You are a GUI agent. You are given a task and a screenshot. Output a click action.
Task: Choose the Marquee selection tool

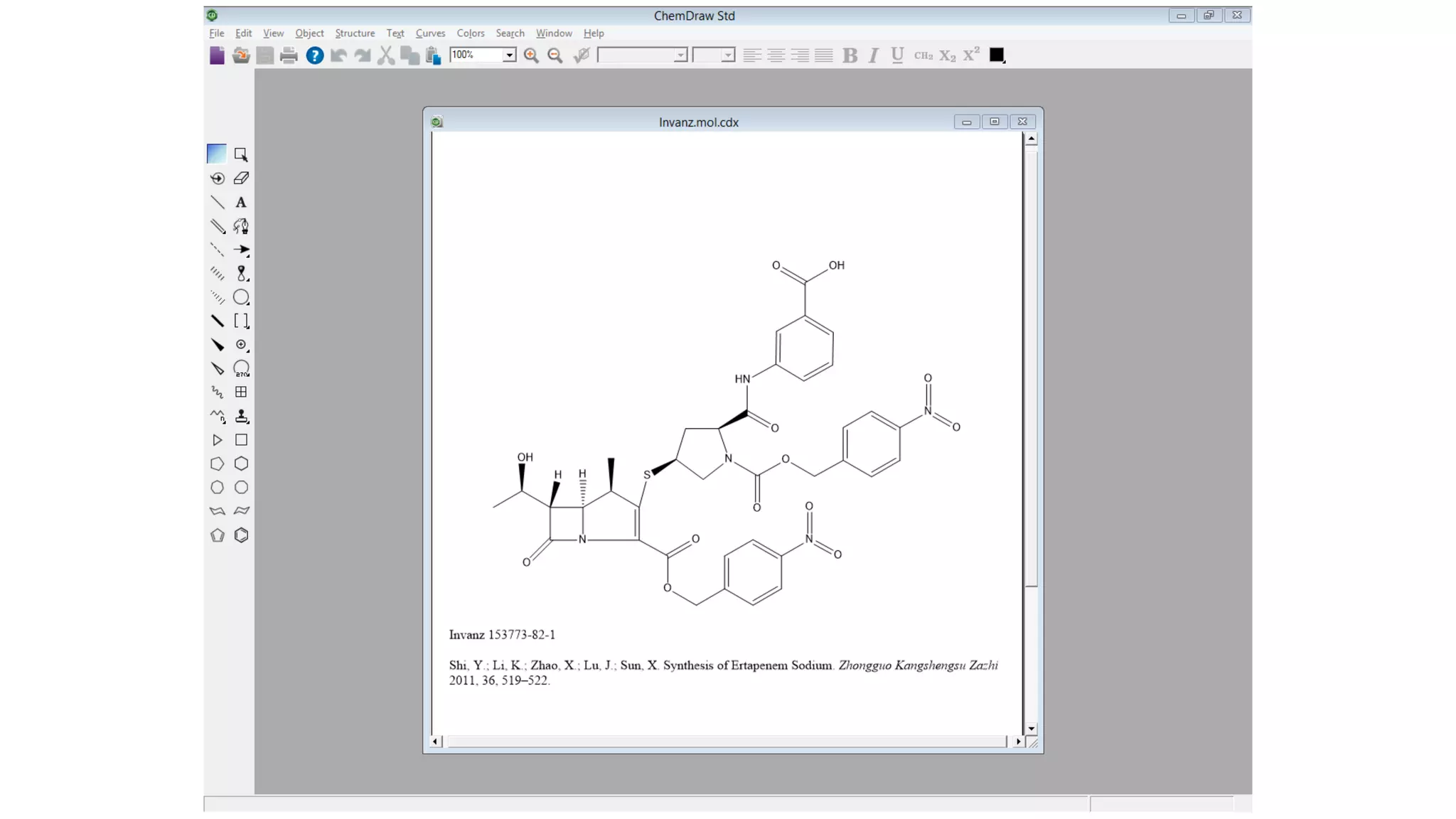click(241, 154)
